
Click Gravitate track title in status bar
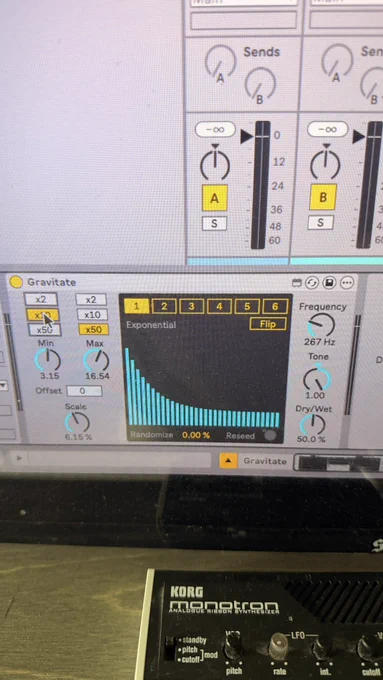click(265, 461)
